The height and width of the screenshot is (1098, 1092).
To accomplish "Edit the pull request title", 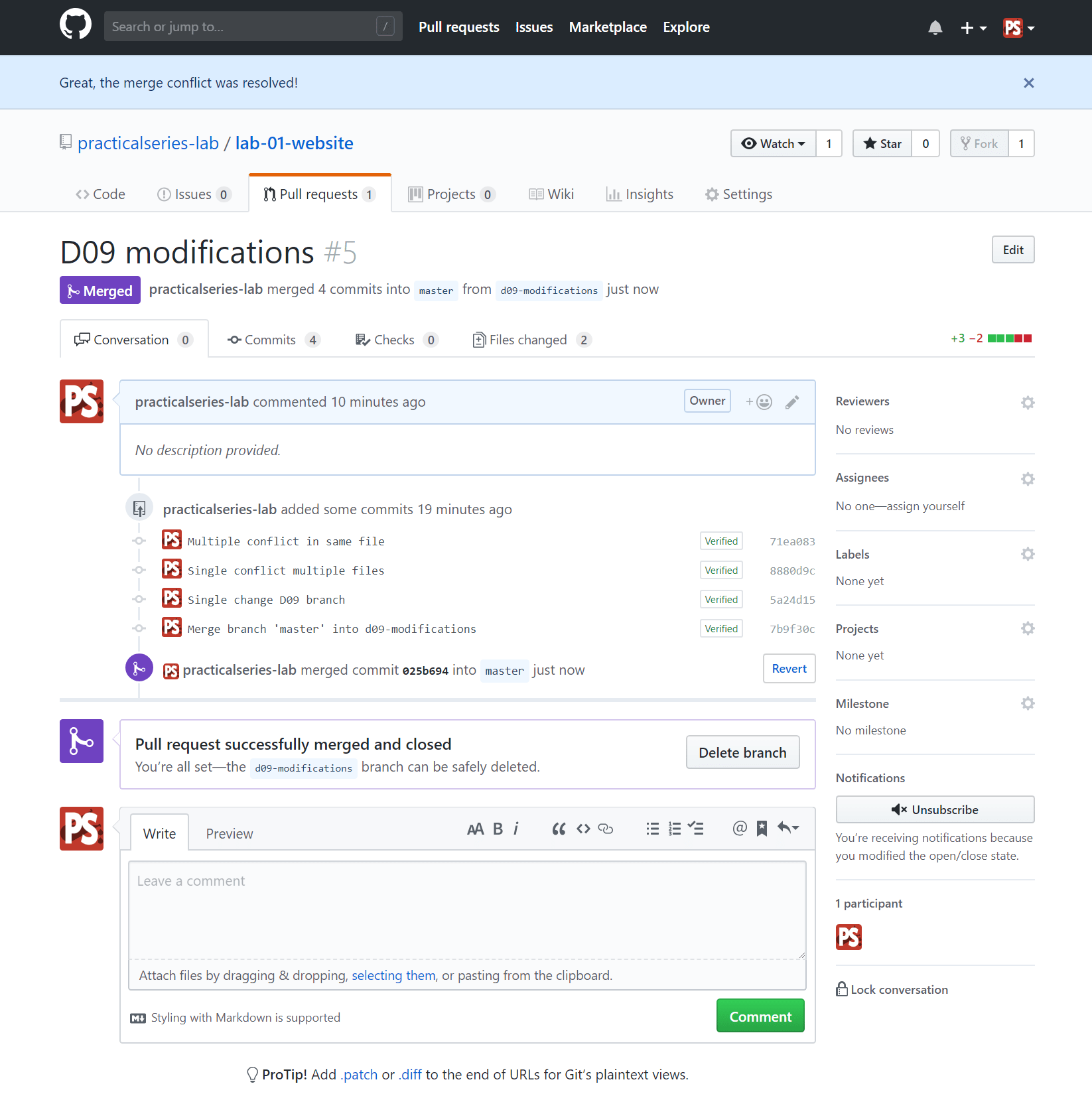I will point(1013,250).
